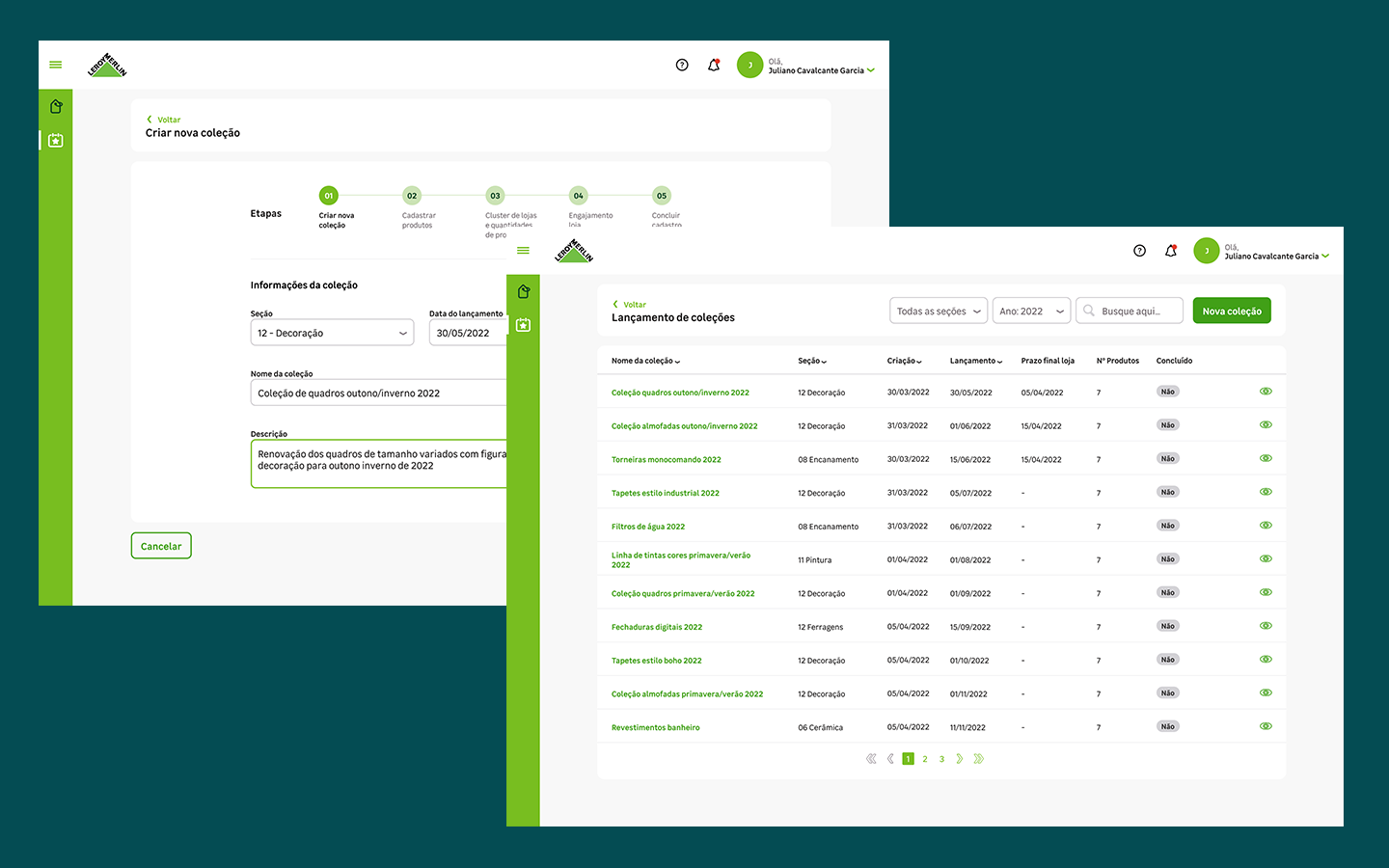Click Voltar link in Lançamento de coleções
The image size is (1389, 868).
629,305
